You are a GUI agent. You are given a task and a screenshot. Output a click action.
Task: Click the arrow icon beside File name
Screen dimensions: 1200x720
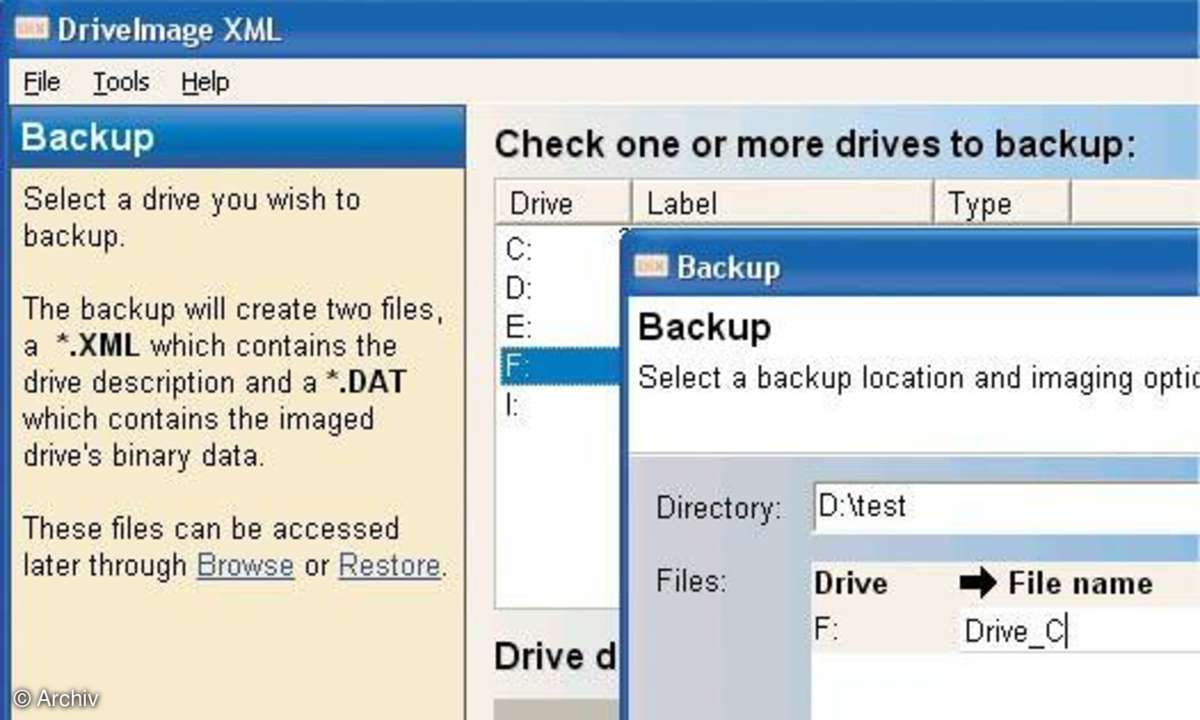(x=977, y=584)
